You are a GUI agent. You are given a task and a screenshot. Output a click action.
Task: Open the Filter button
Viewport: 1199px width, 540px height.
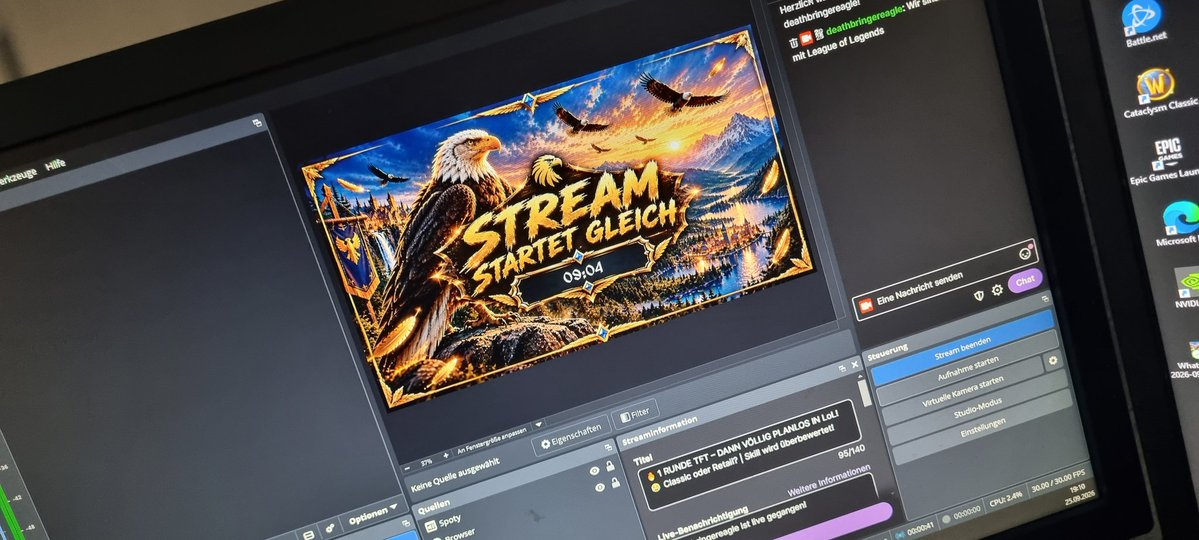(635, 415)
